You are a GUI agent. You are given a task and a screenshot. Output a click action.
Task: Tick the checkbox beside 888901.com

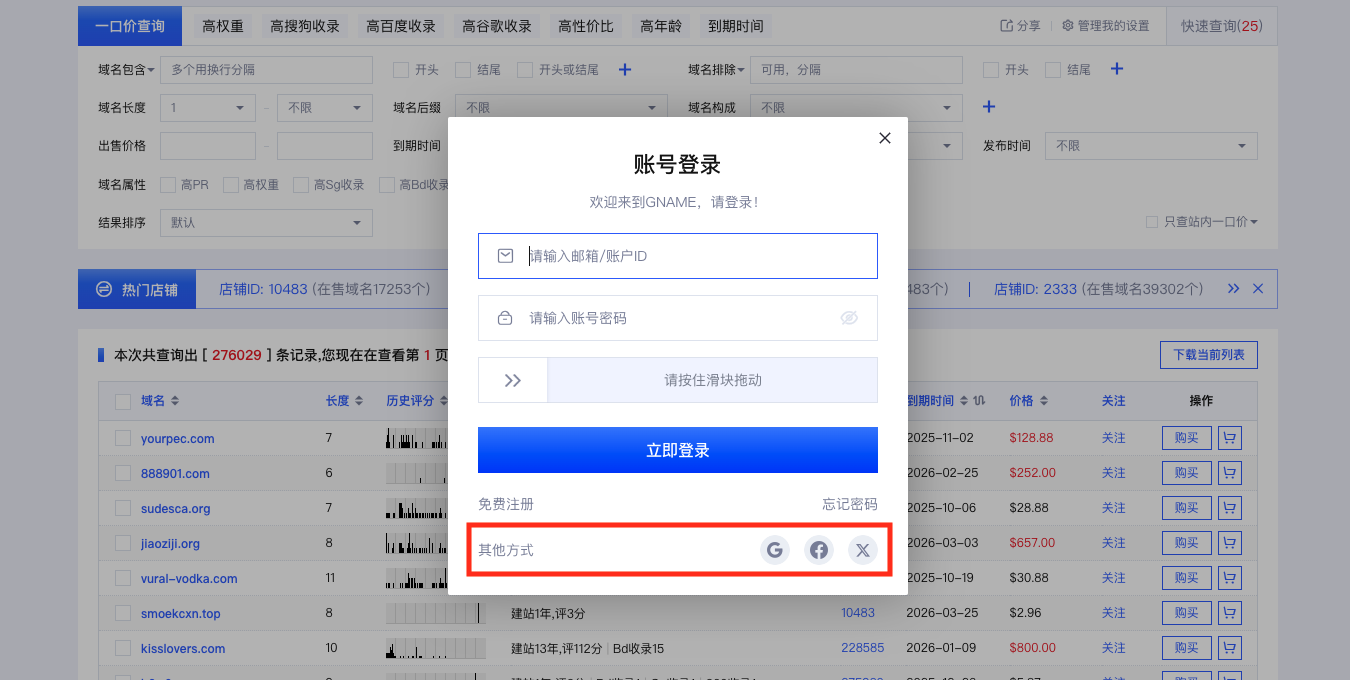[123, 473]
